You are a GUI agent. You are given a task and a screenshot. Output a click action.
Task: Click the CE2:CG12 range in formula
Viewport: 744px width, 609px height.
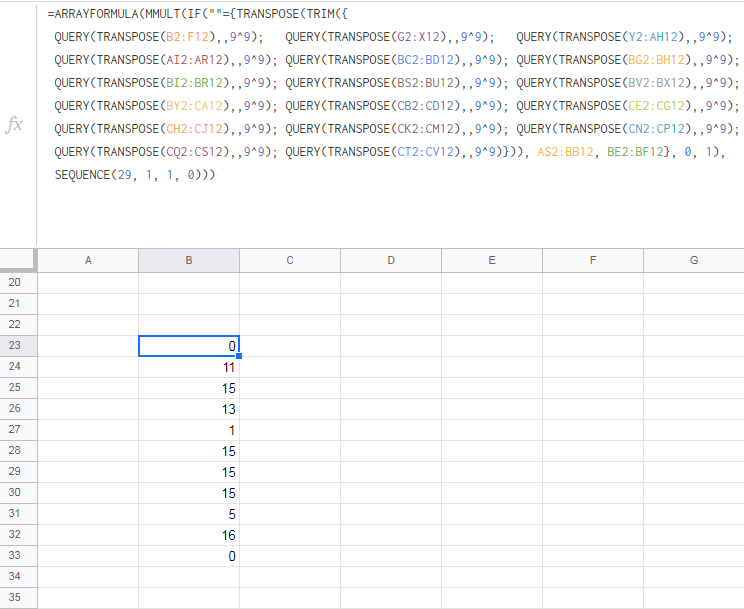tap(656, 105)
